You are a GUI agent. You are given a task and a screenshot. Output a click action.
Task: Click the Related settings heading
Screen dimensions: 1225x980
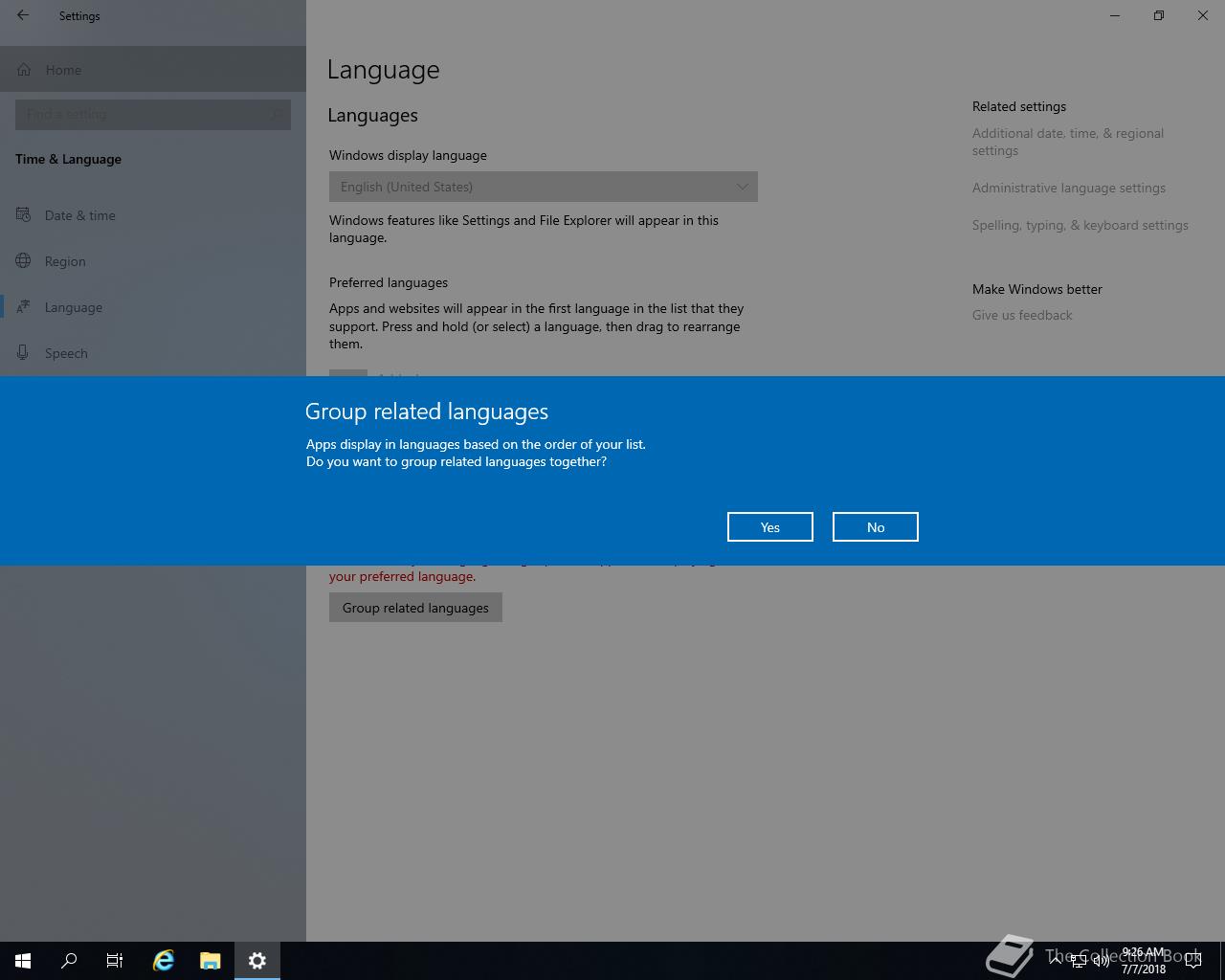[x=1019, y=106]
